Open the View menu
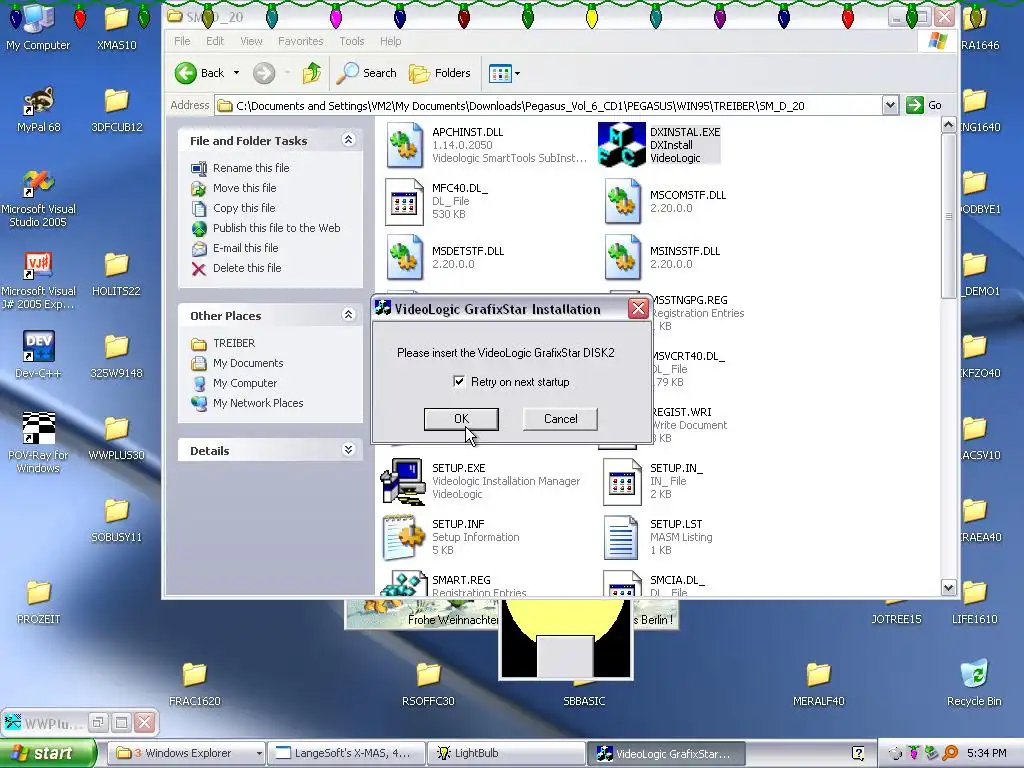The height and width of the screenshot is (768, 1024). coord(251,41)
